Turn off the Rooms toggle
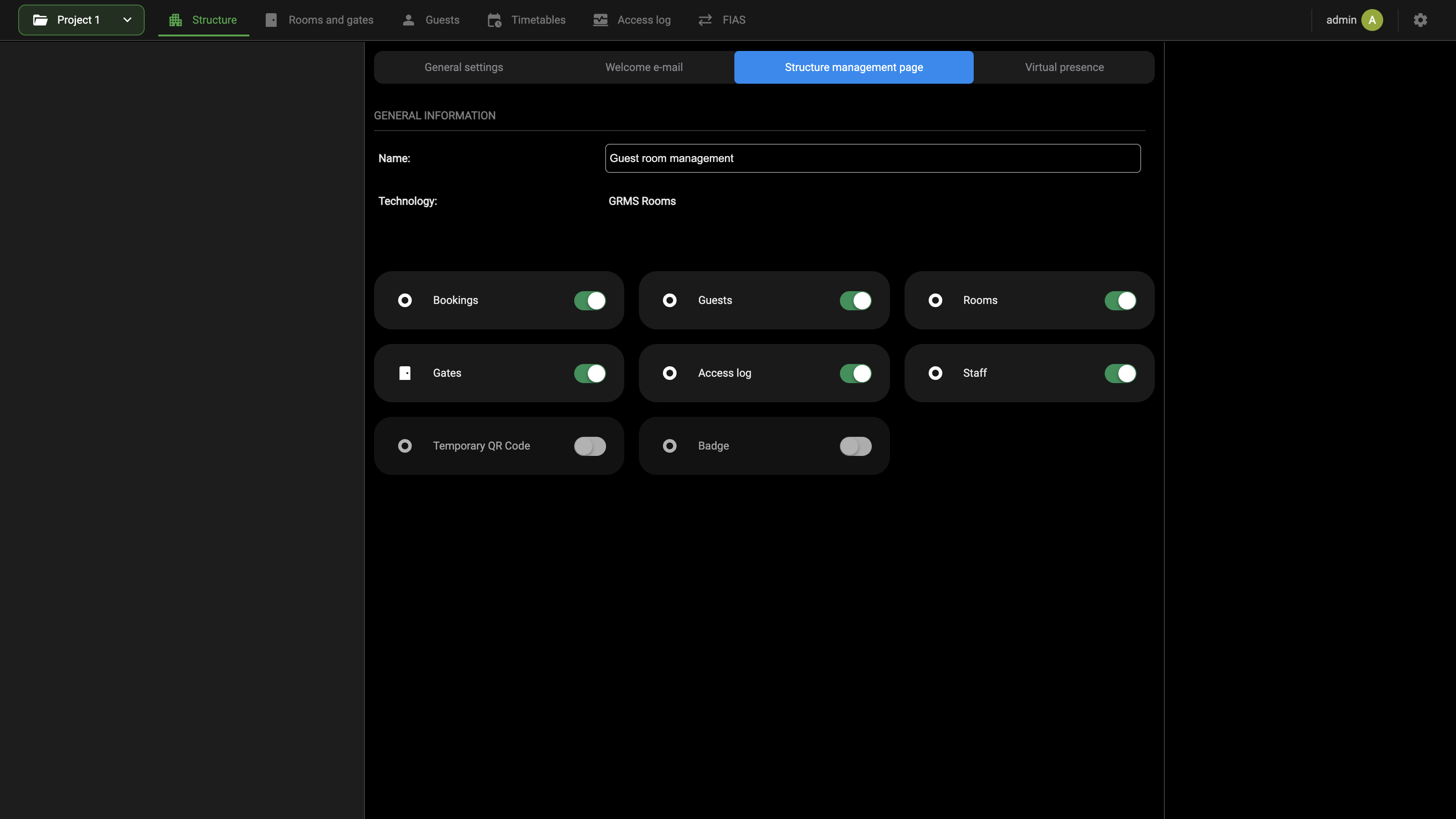This screenshot has height=819, width=1456. (1120, 301)
